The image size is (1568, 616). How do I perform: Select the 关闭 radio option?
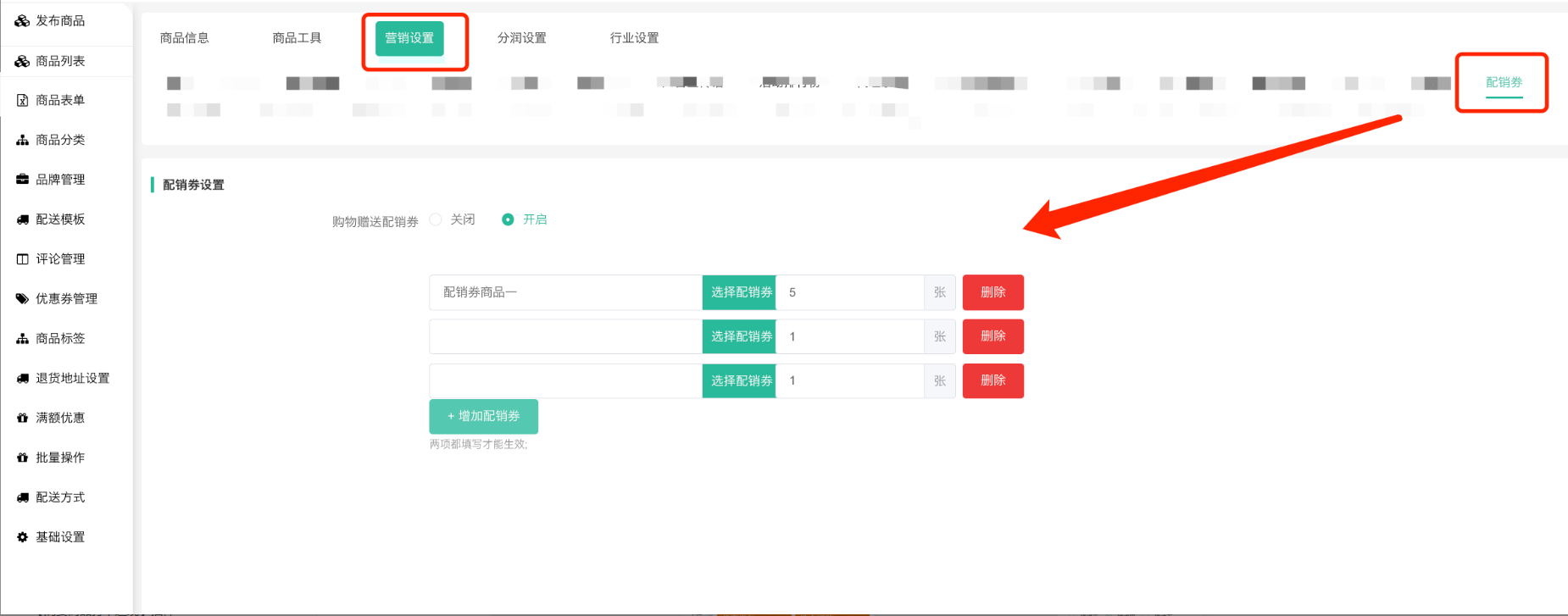[x=436, y=219]
